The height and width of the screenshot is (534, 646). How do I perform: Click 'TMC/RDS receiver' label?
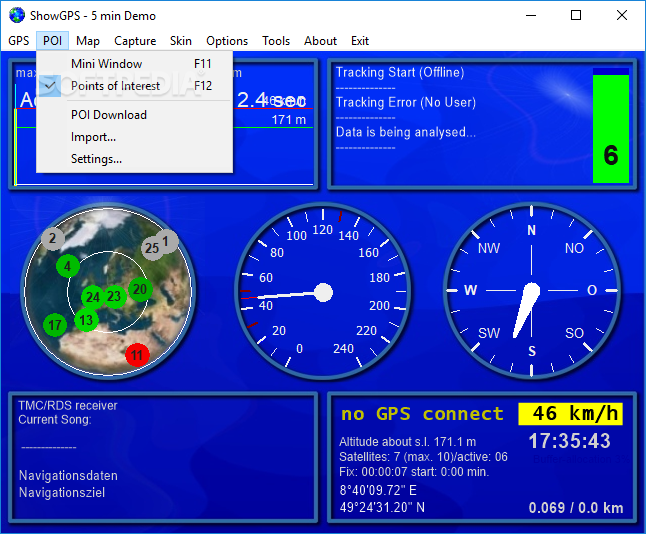(68, 405)
